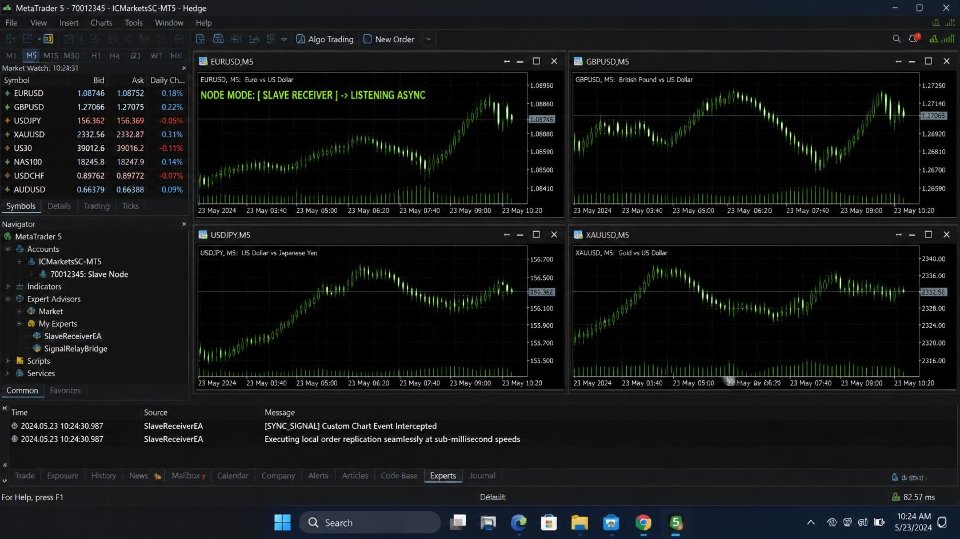960x539 pixels.
Task: Switch to the Favorites tab in Navigator
Action: (x=65, y=391)
